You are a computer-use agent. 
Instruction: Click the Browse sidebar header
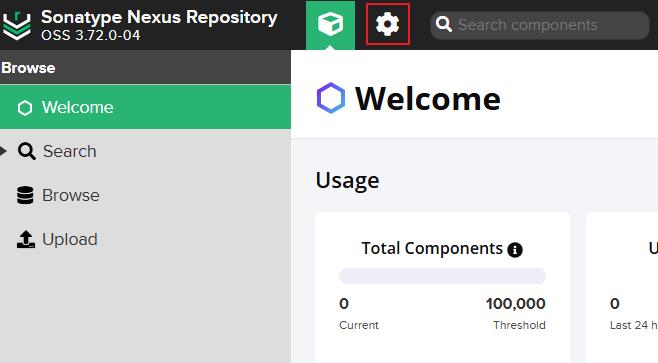(28, 68)
